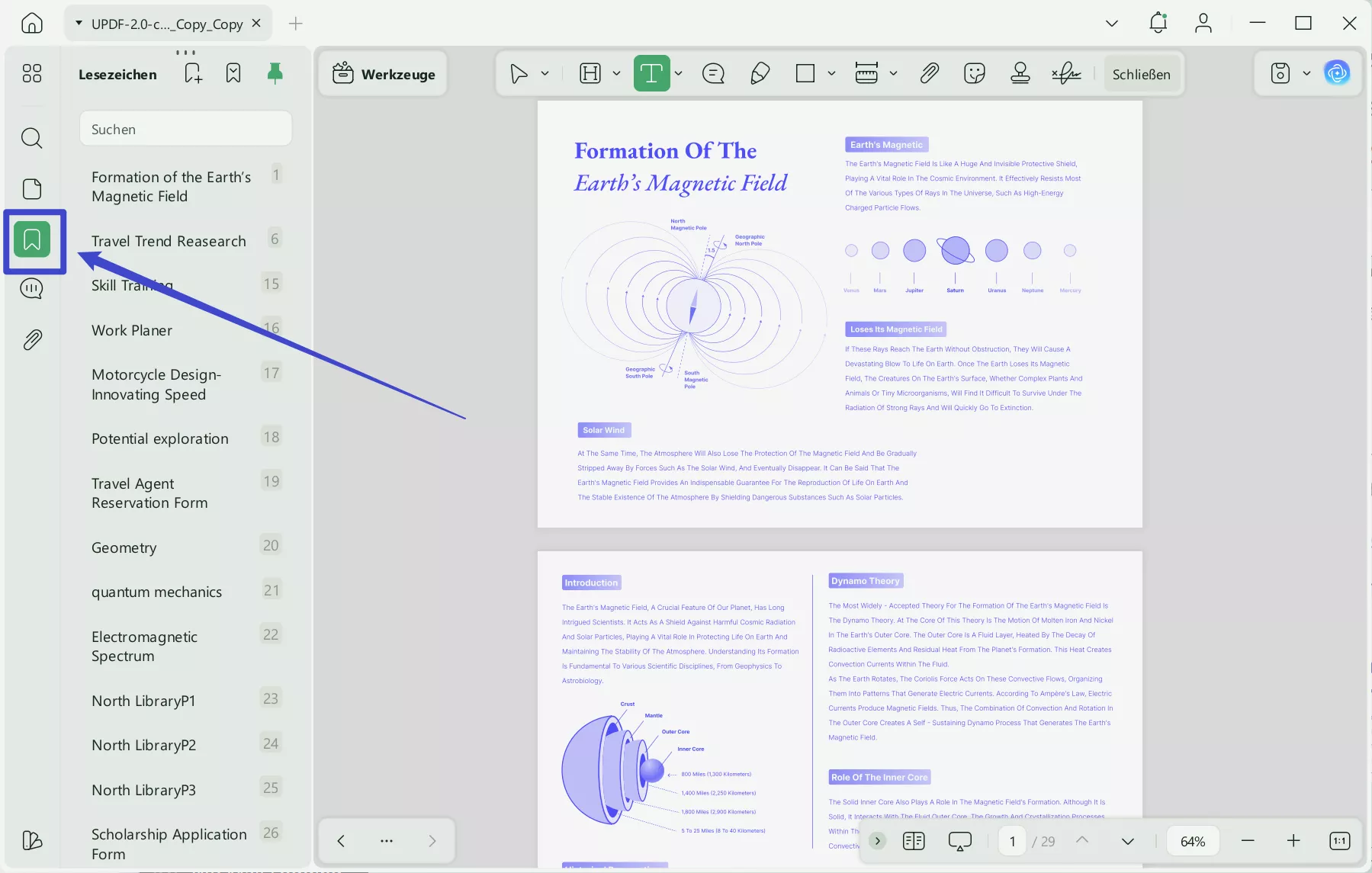Select the measure tool
This screenshot has height=873, width=1372.
[866, 74]
